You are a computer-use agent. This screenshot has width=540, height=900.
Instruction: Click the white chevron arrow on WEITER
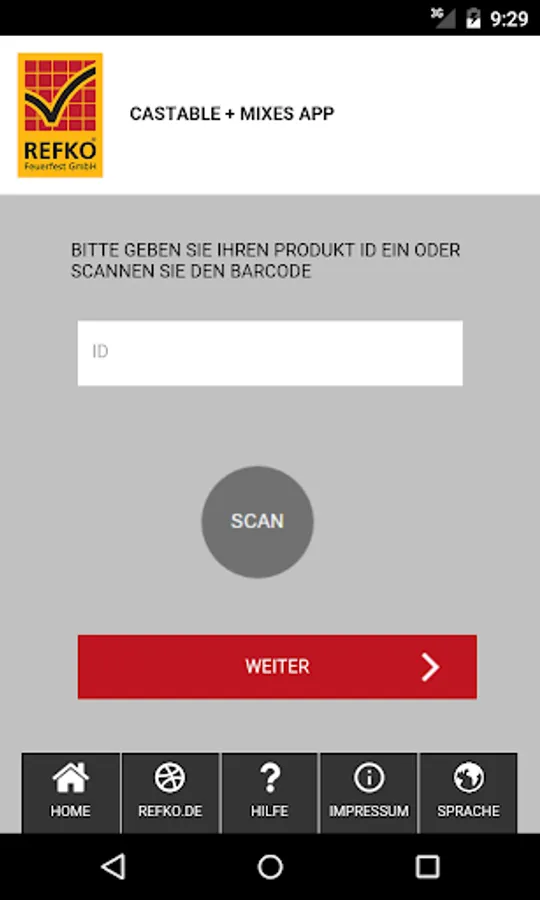tap(430, 667)
